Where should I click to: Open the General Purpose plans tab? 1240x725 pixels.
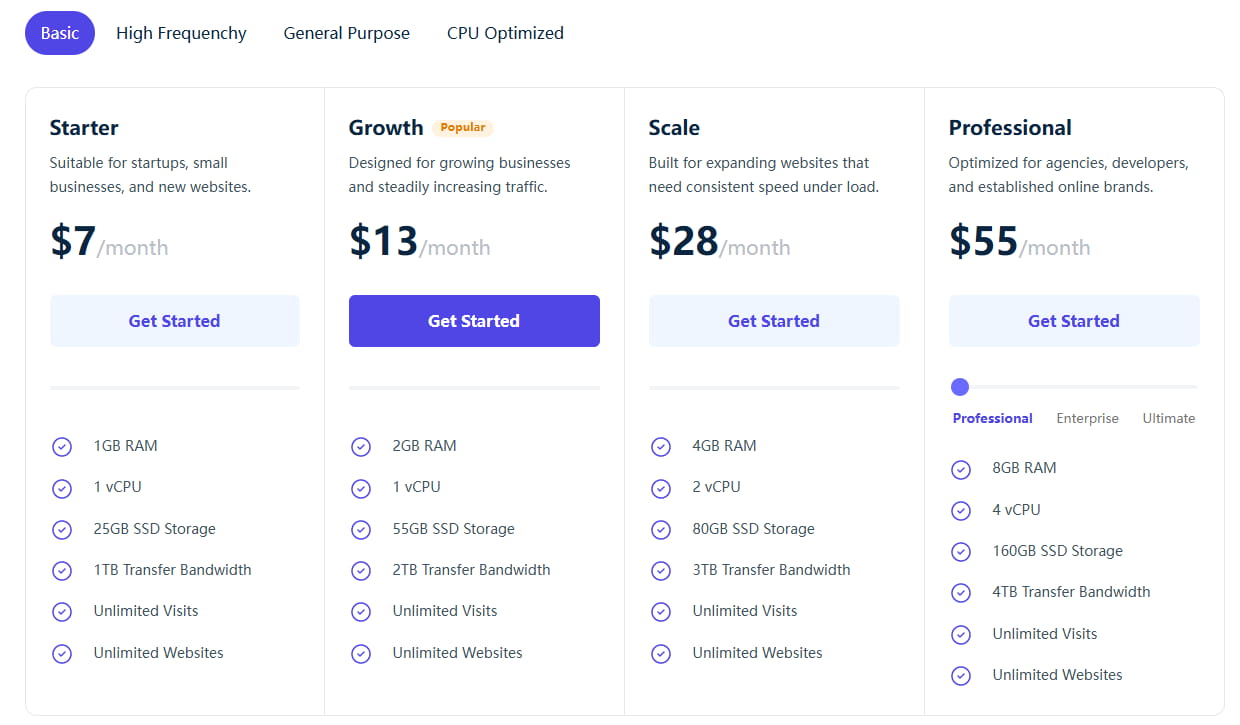pyautogui.click(x=346, y=33)
